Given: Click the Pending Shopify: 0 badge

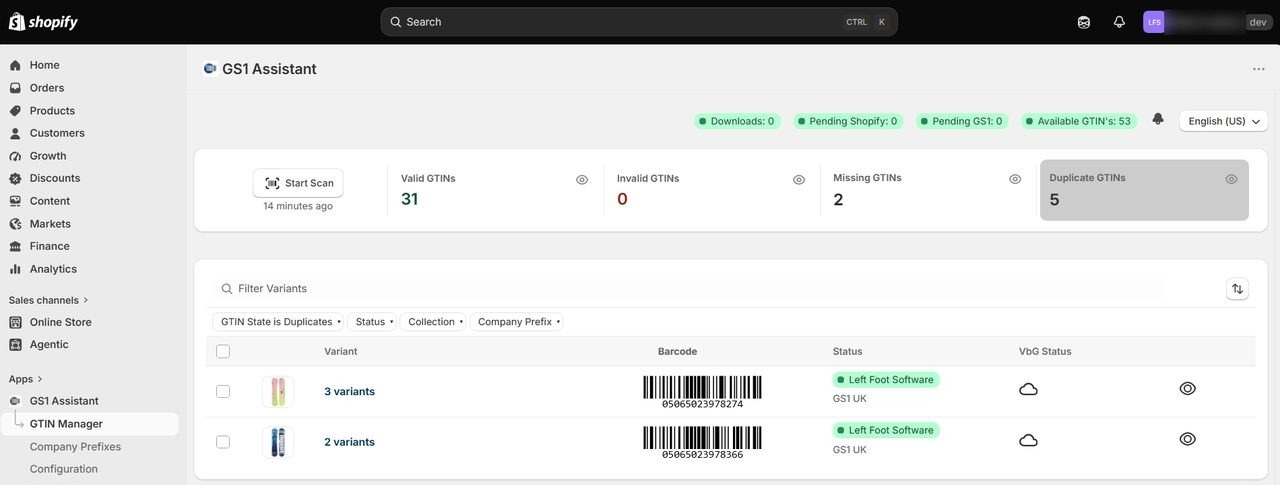Looking at the screenshot, I should (x=847, y=121).
